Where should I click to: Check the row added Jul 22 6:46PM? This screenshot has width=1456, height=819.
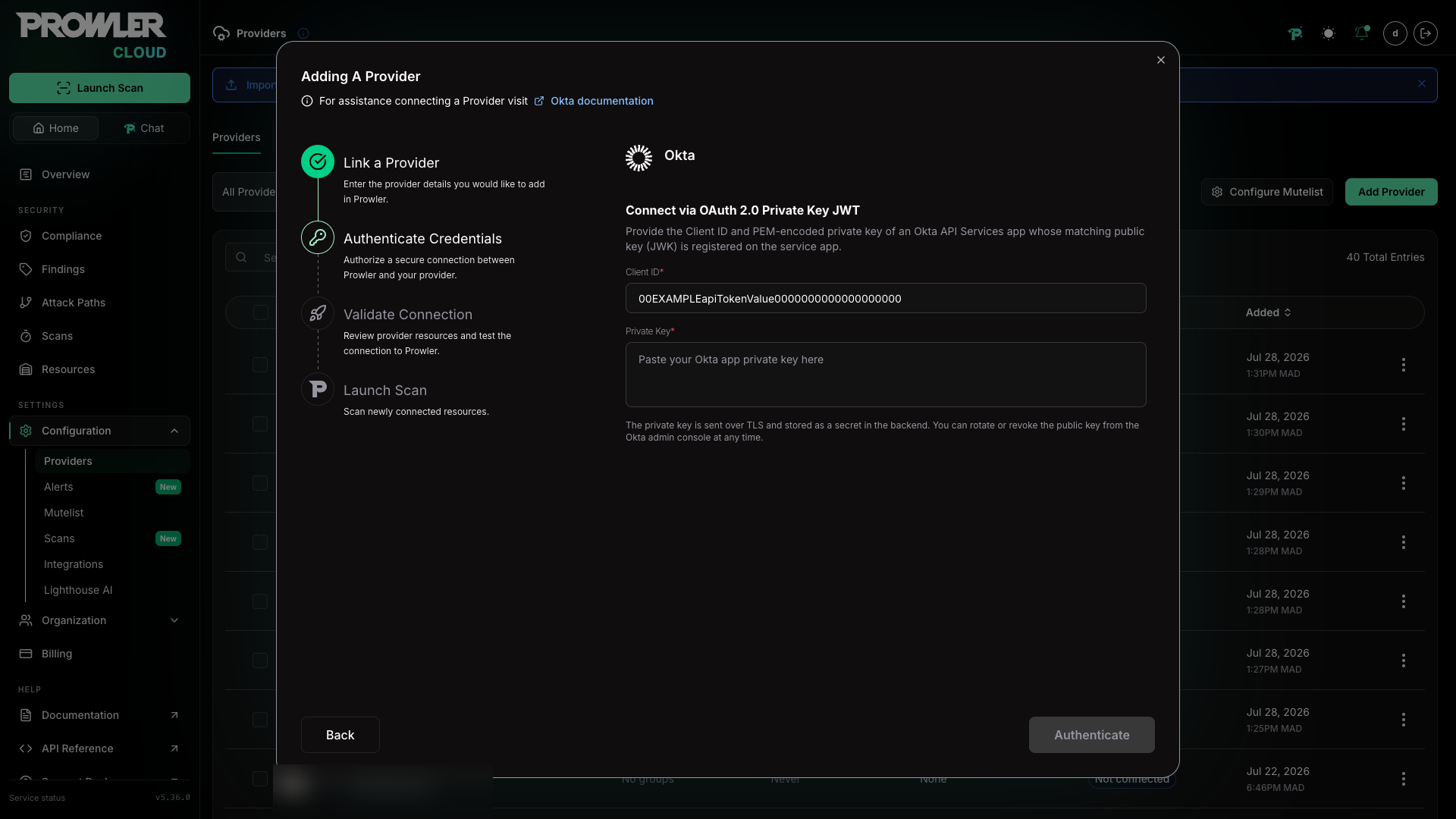click(260, 779)
